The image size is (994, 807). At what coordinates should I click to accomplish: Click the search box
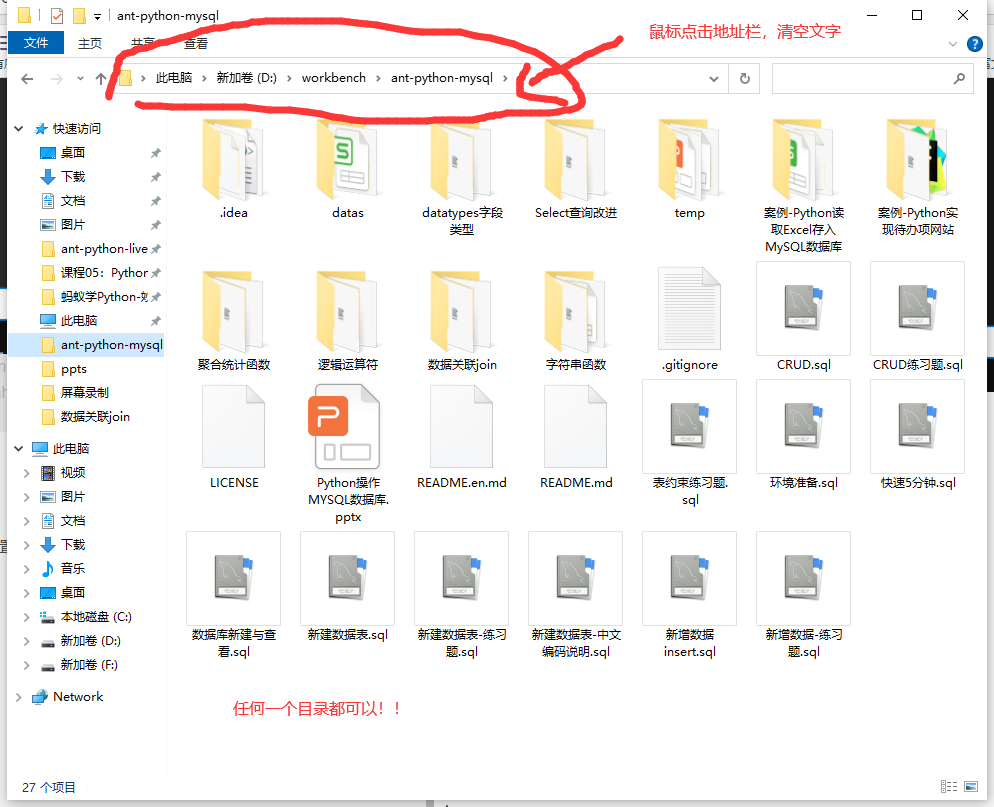pos(872,79)
